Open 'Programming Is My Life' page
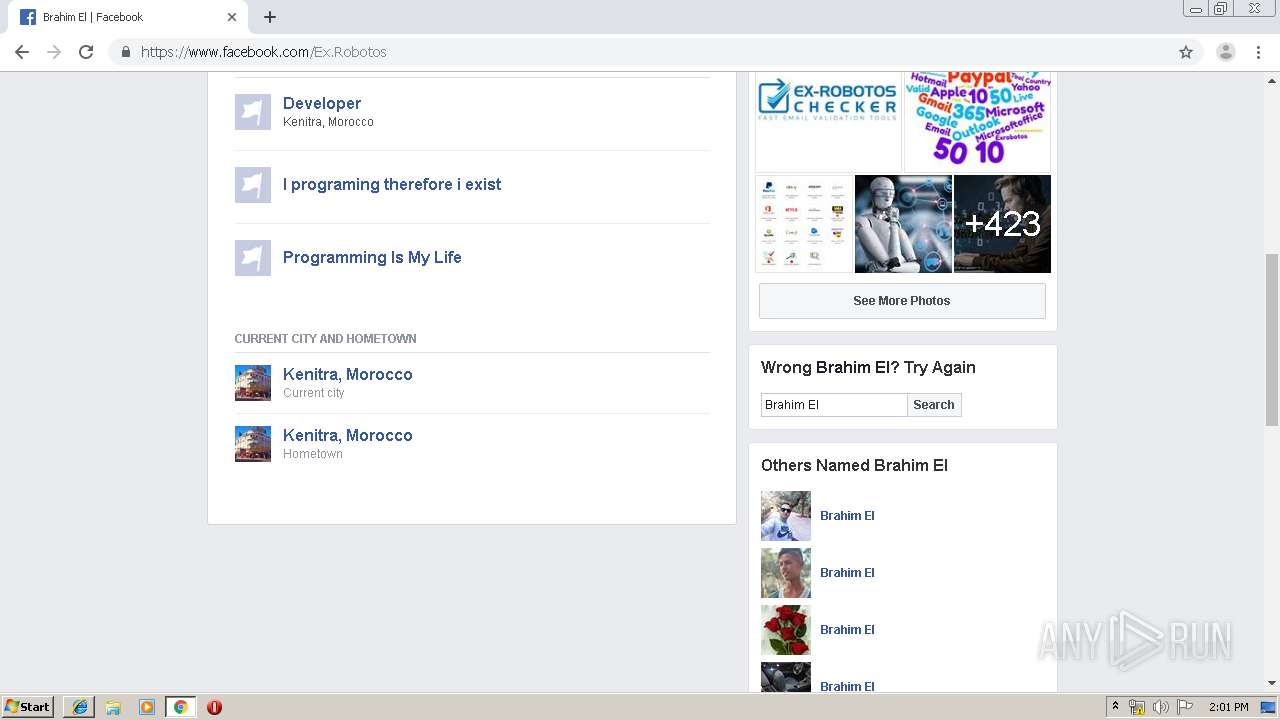 [x=372, y=257]
